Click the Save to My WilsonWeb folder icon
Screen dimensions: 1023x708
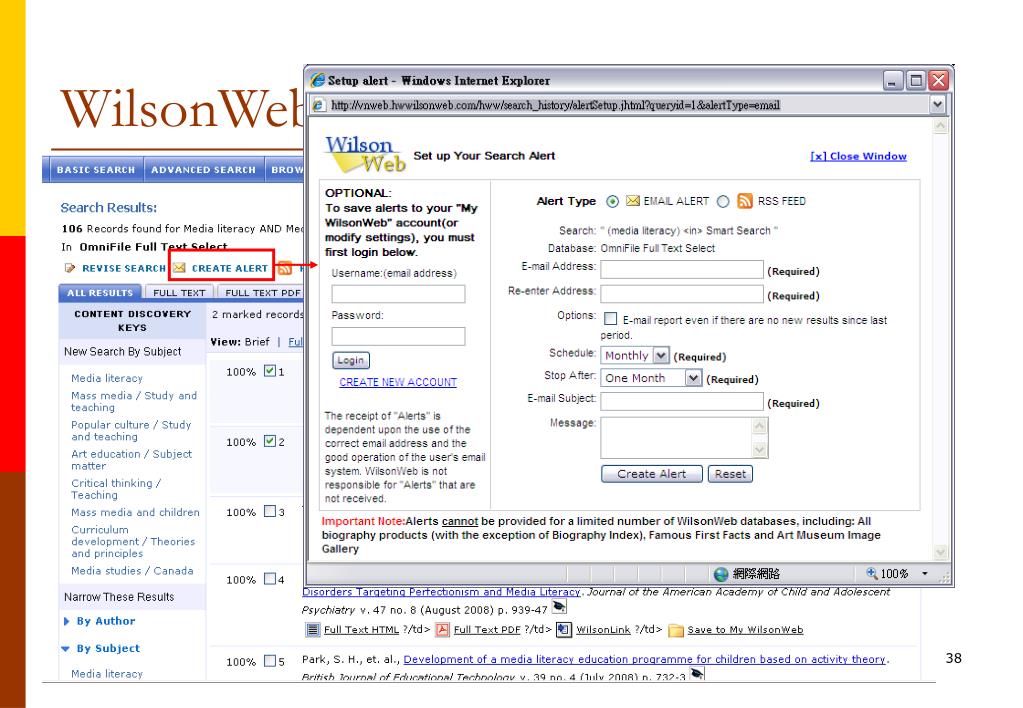(676, 630)
